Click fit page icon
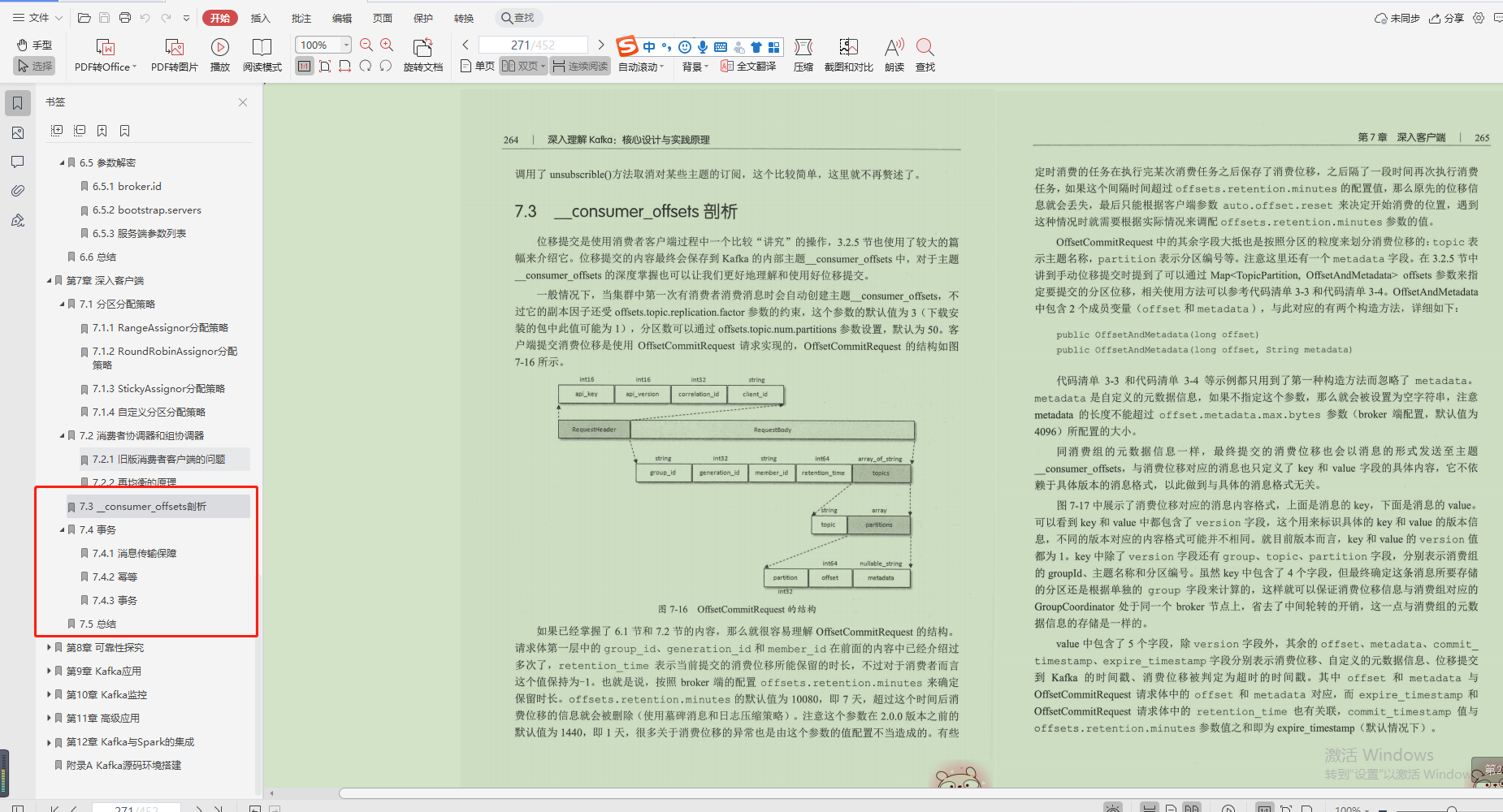This screenshot has height=812, width=1503. (x=325, y=67)
